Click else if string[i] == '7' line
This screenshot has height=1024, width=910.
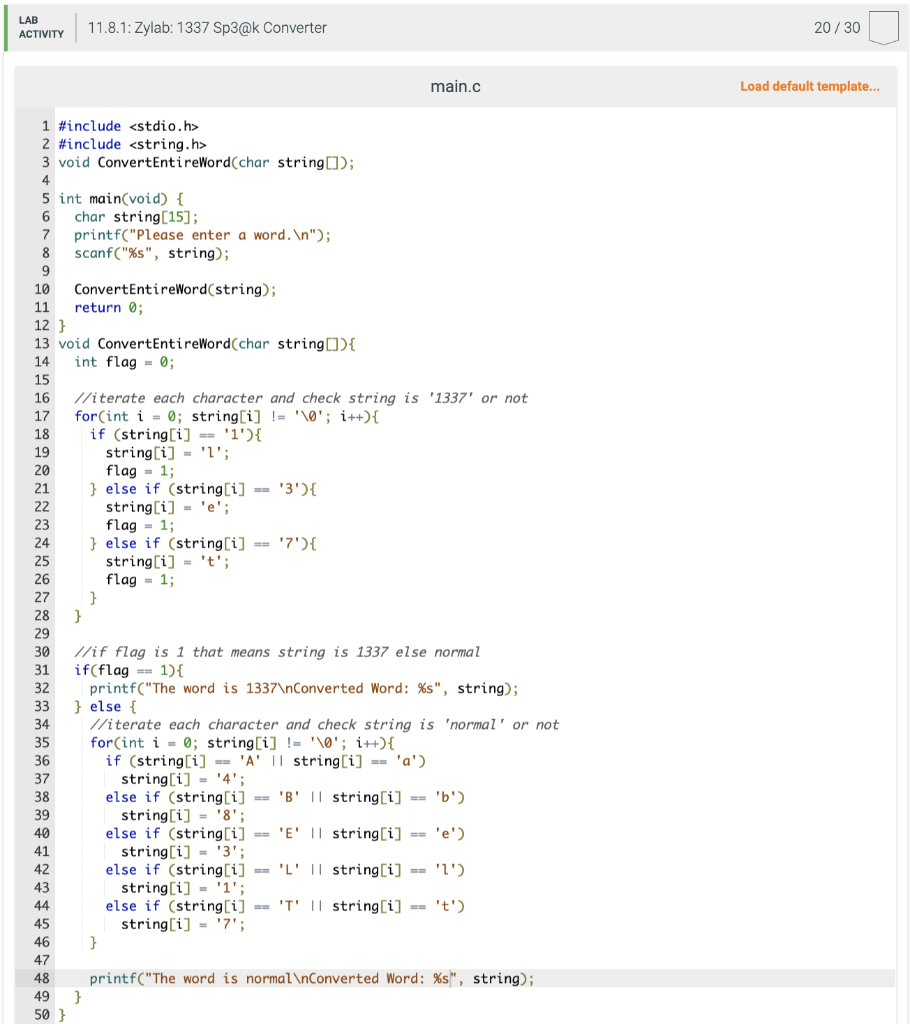(203, 543)
